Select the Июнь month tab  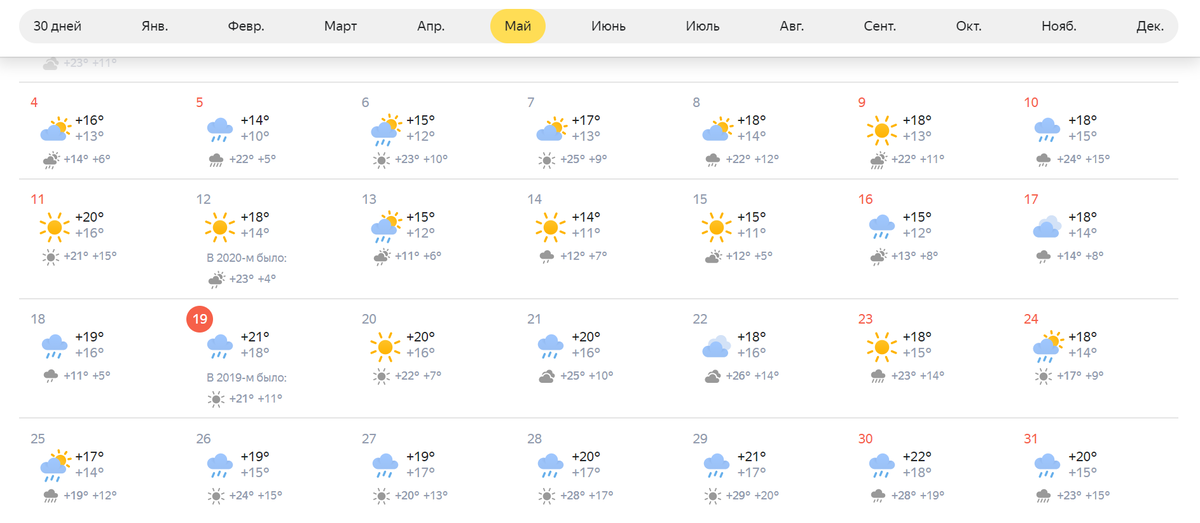tap(610, 26)
